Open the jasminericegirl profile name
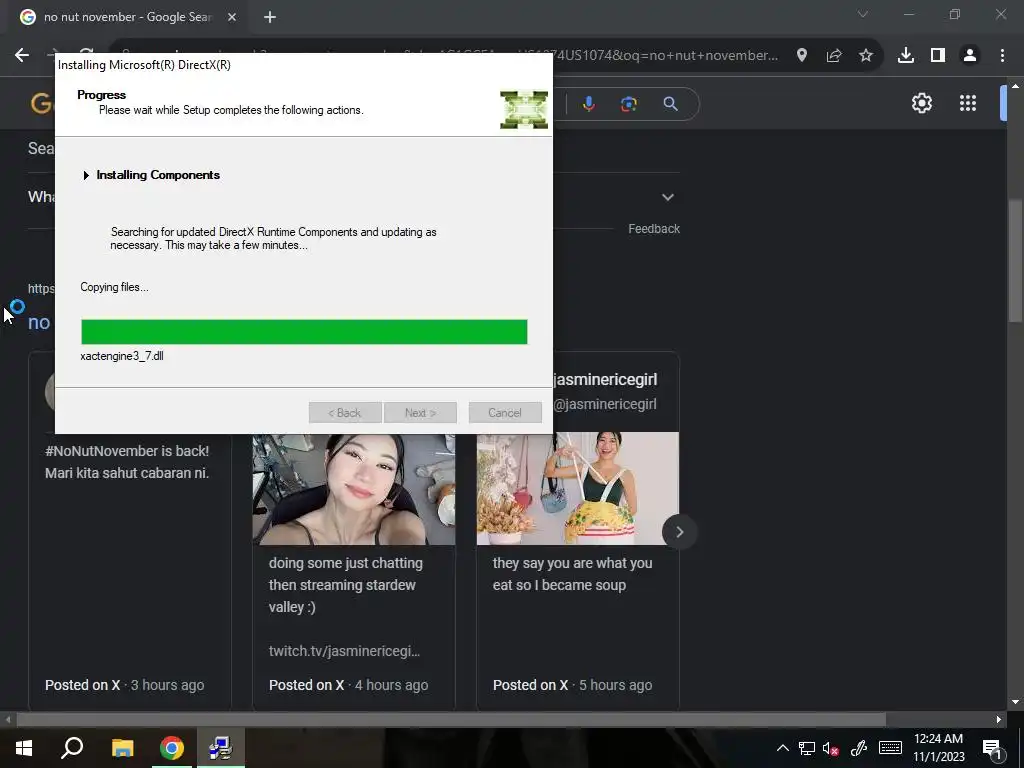Screen dimensions: 1024x768 pos(605,379)
